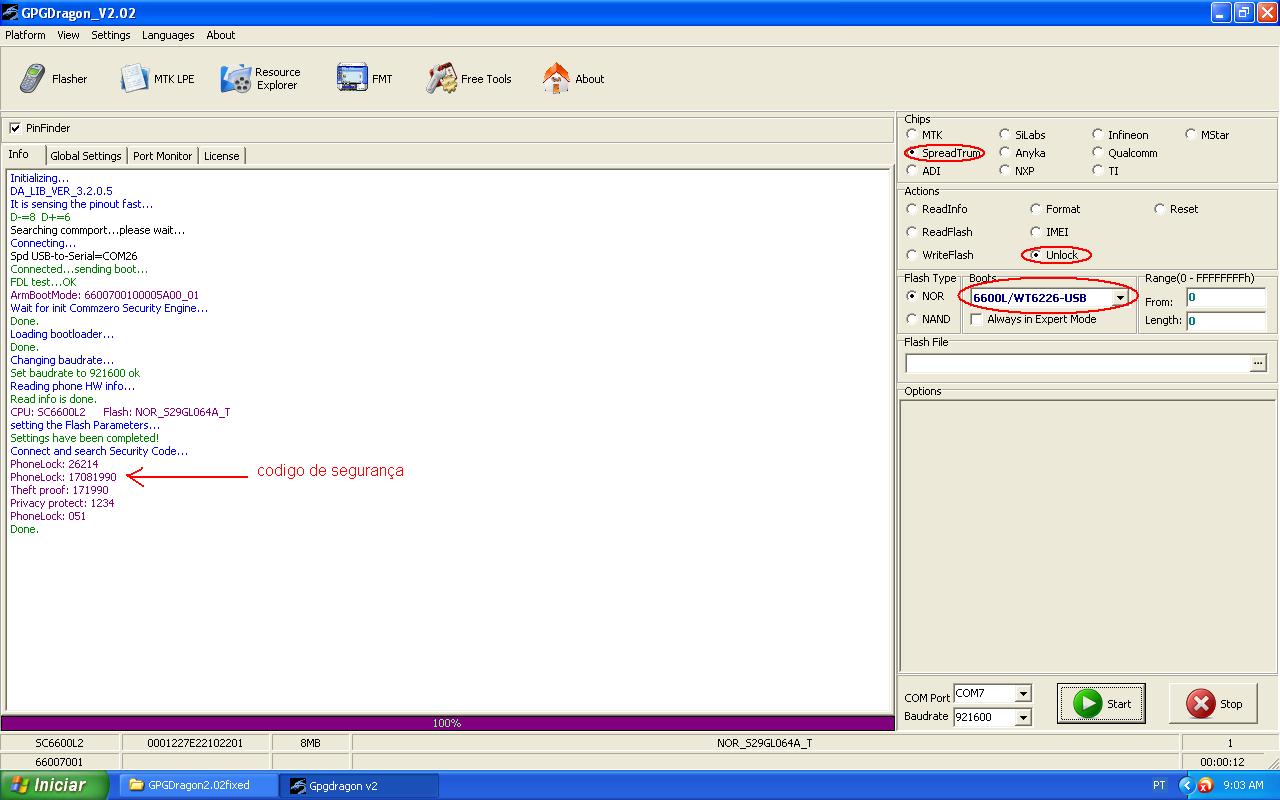This screenshot has width=1280, height=800.
Task: Select the MStar chip option
Action: point(1191,135)
